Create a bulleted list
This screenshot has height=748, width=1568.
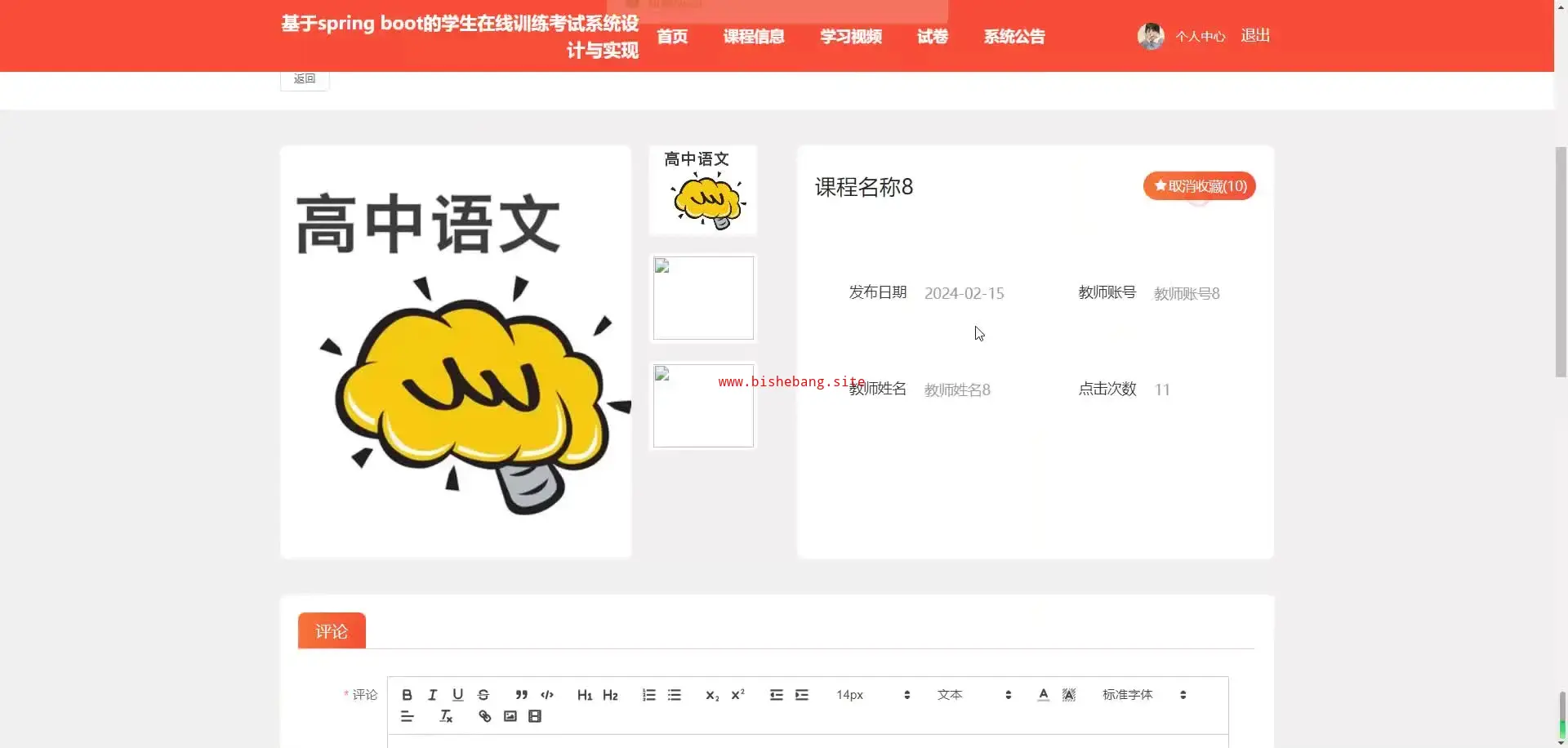point(675,695)
